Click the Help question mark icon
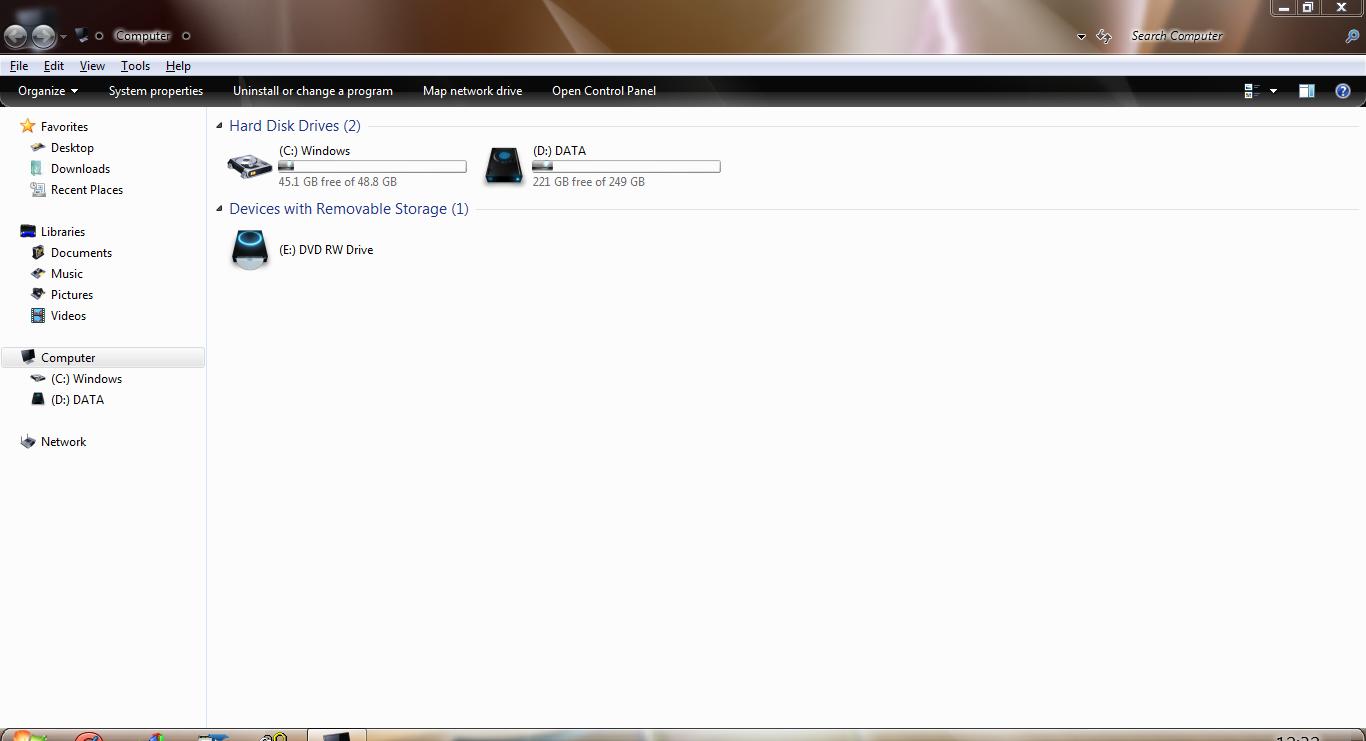This screenshot has height=741, width=1366. 1343,91
